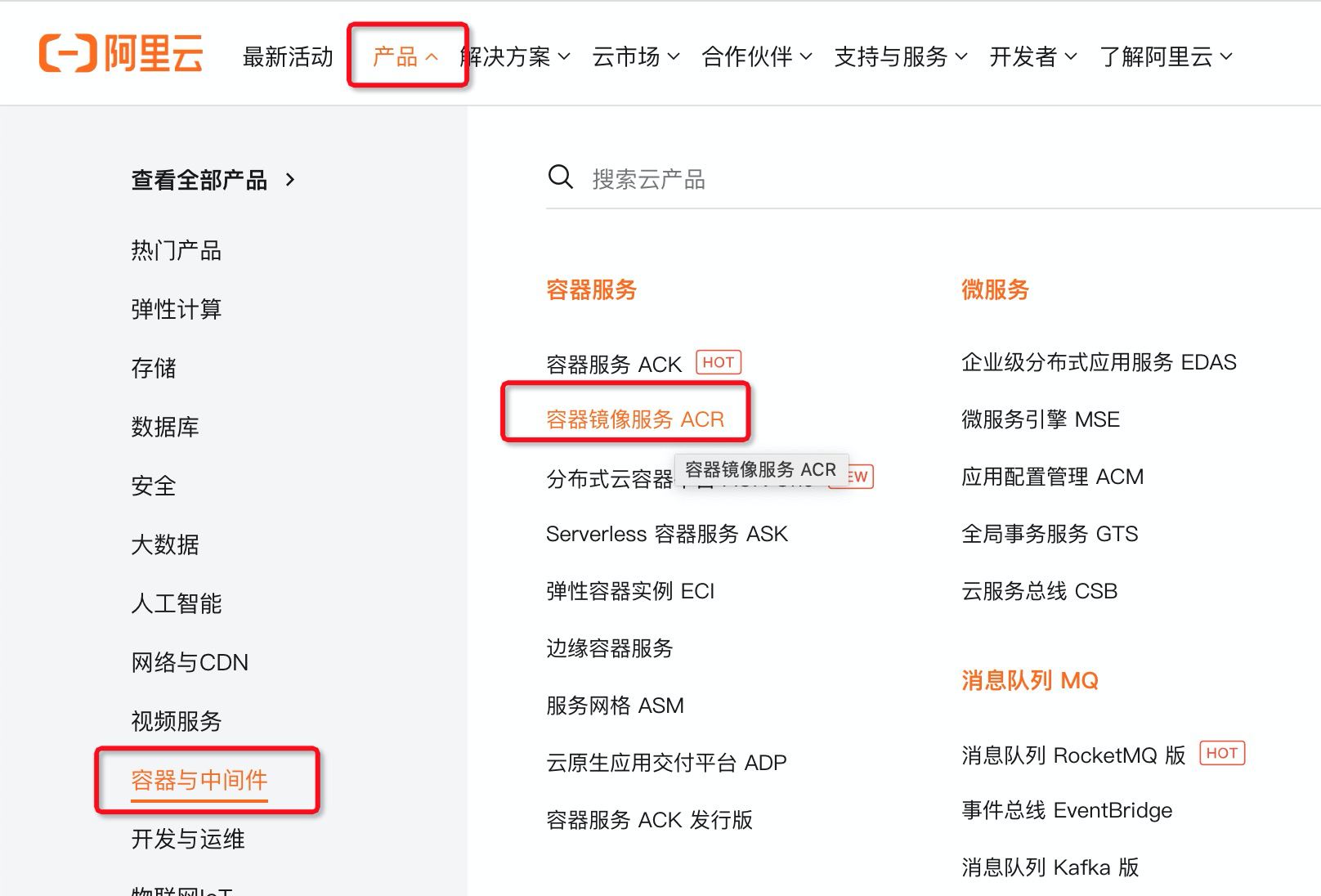Open 最新活动 in the top navigation

point(289,56)
